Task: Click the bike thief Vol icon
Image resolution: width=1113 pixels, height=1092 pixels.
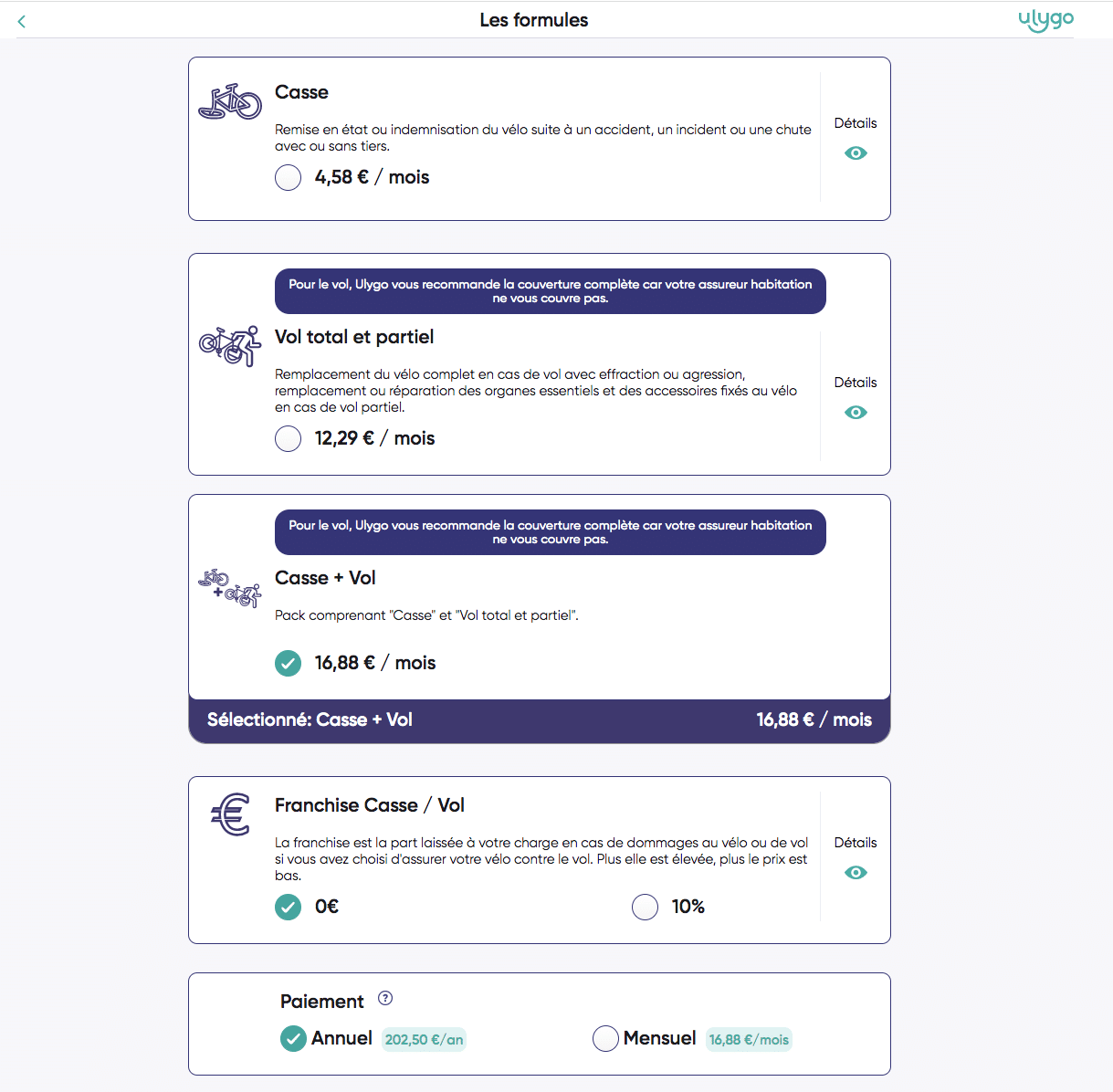Action: (230, 346)
